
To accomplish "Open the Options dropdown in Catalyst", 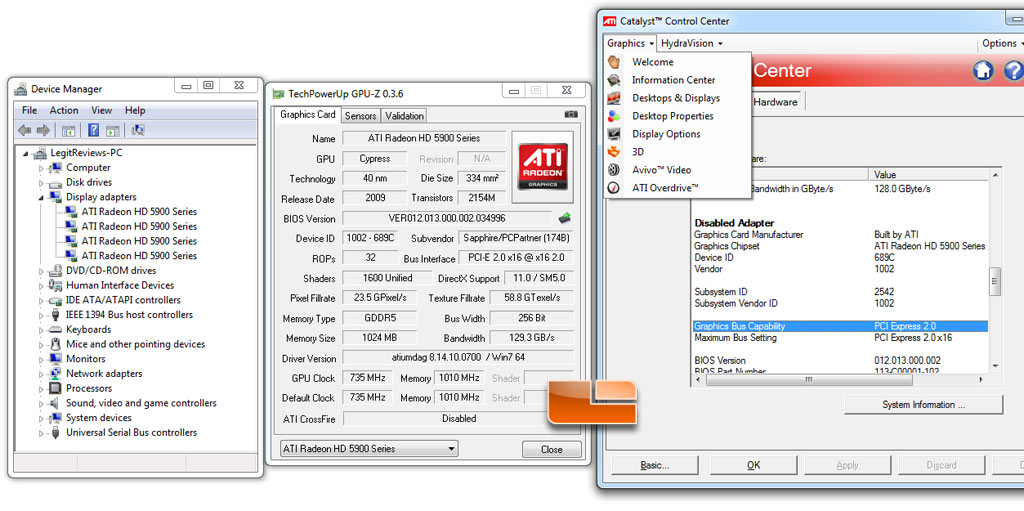I will (x=1001, y=43).
